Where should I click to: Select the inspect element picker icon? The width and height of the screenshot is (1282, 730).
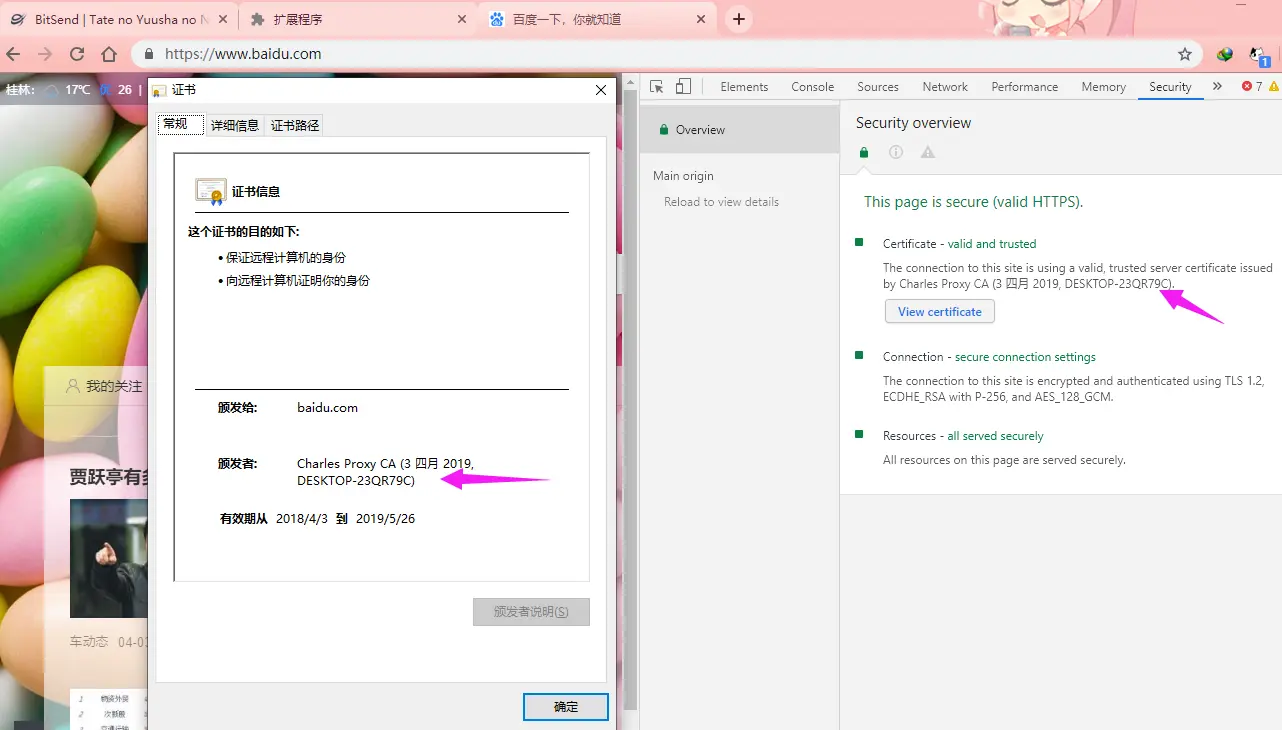point(657,87)
